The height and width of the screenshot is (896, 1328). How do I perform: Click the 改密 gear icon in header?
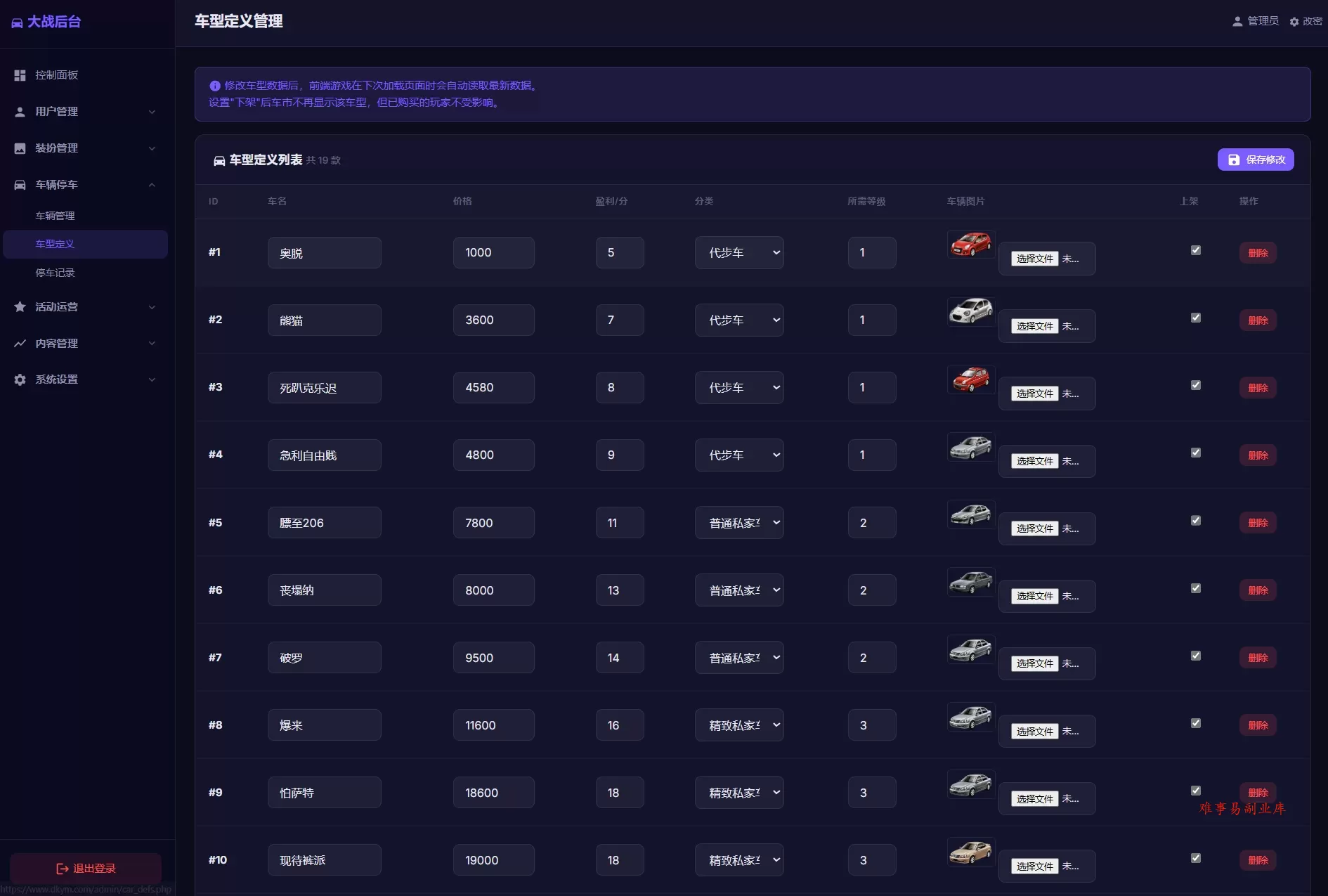pyautogui.click(x=1294, y=22)
